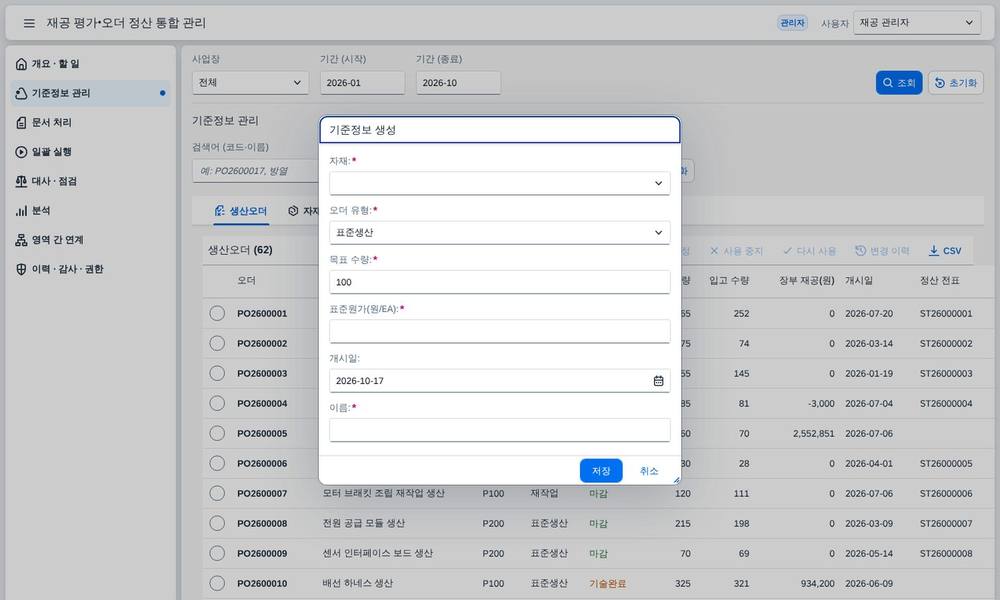Screen dimensions: 1000x600
Task: Click the magnifier icon on 조회 button
Action: 888,83
